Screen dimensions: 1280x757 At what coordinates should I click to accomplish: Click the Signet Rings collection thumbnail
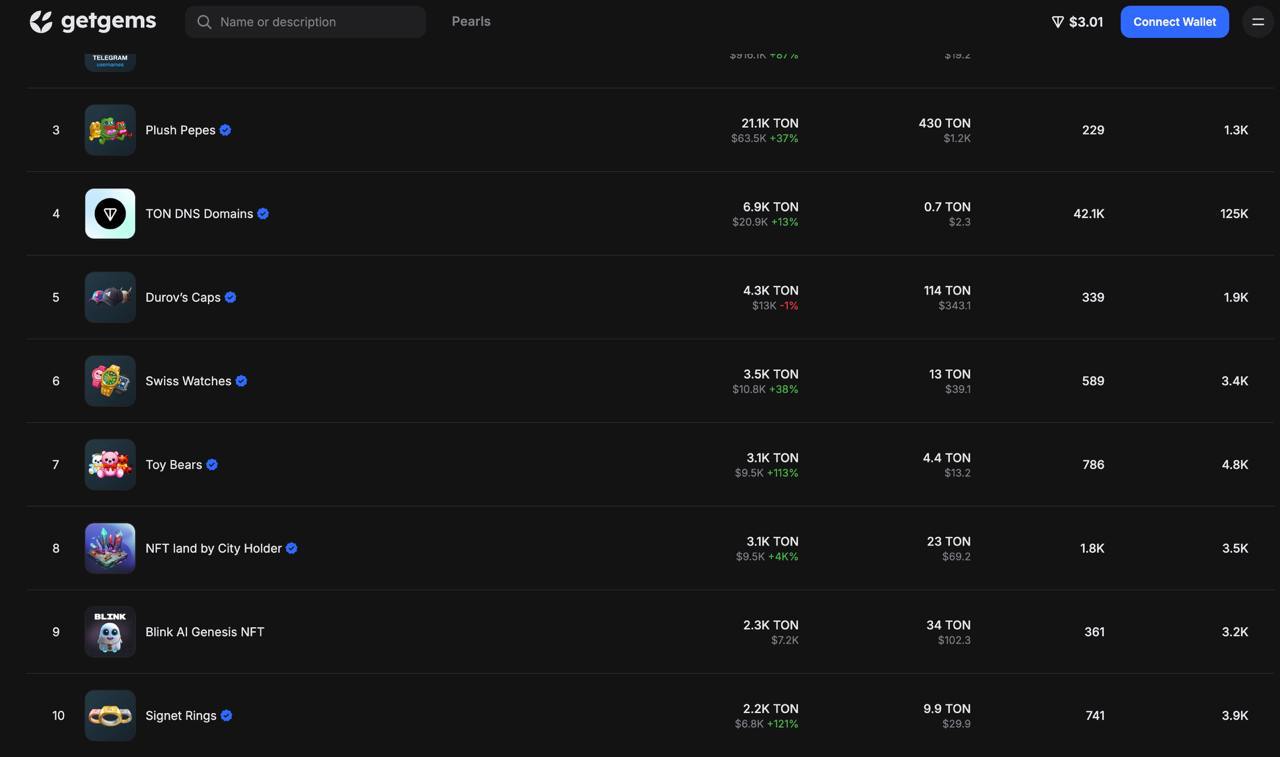click(x=110, y=716)
